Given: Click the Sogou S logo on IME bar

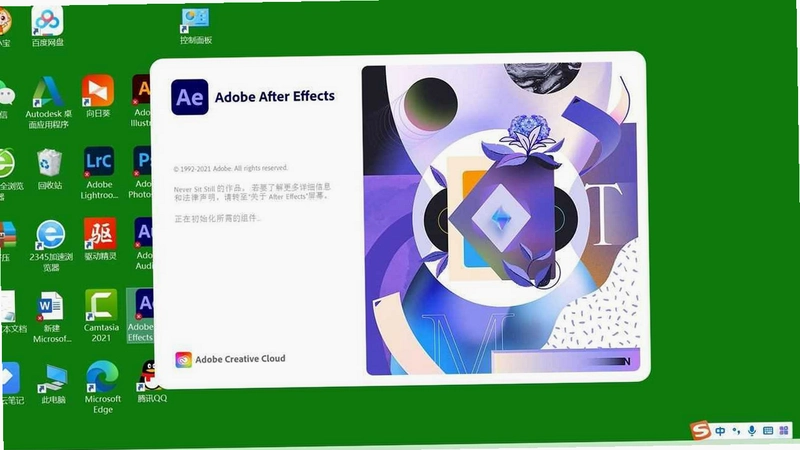Looking at the screenshot, I should click(x=700, y=430).
